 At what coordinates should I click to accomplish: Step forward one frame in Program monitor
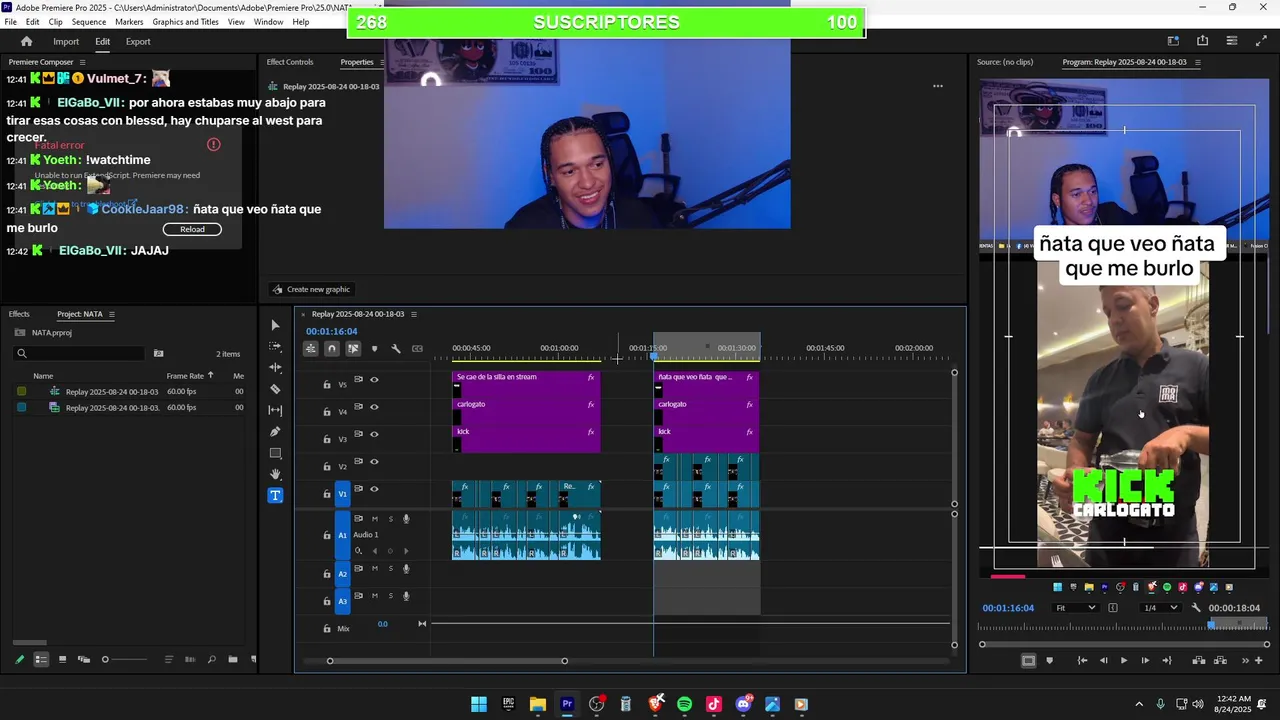point(1145,660)
